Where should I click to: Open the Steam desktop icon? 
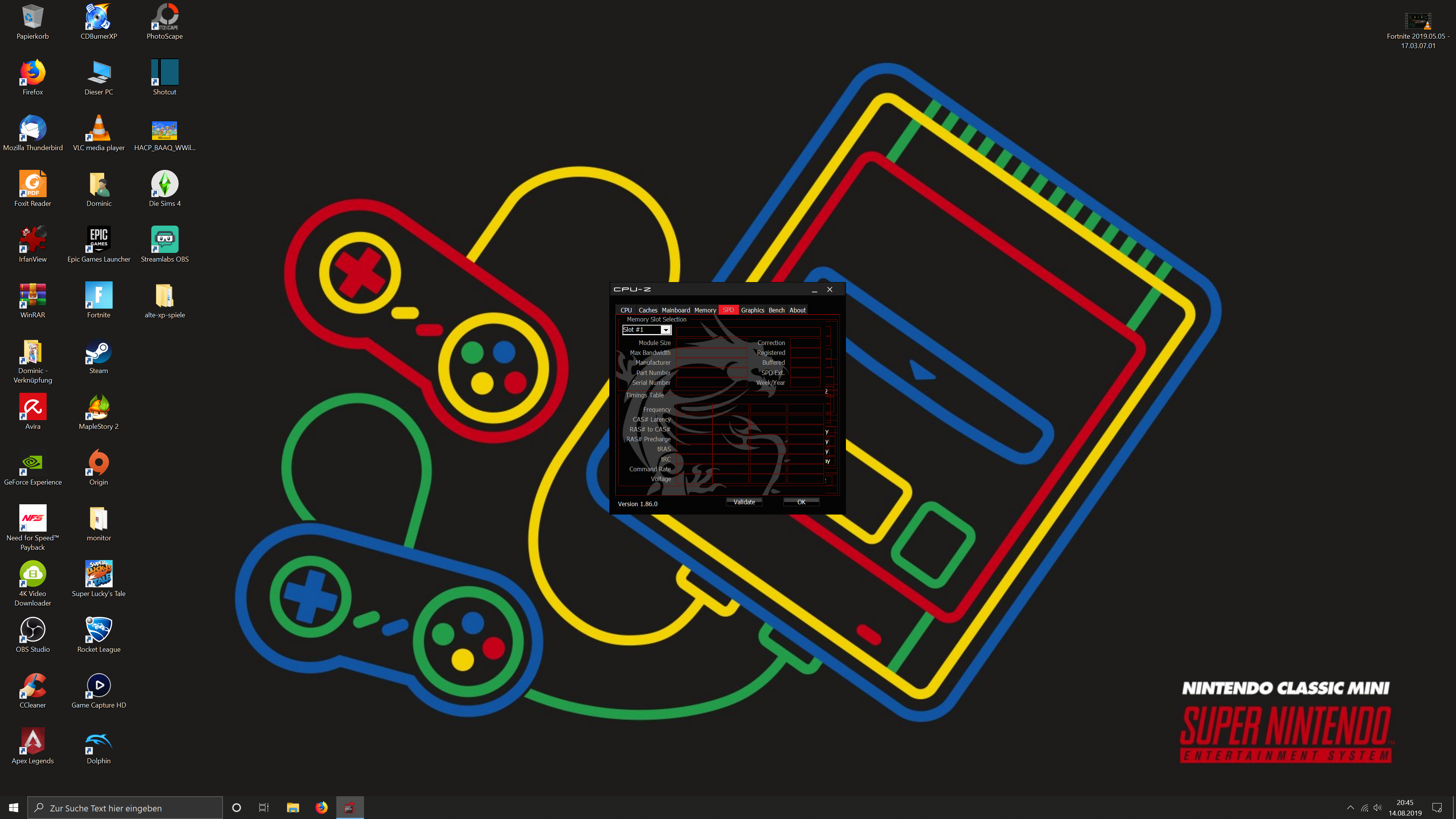pos(98,353)
